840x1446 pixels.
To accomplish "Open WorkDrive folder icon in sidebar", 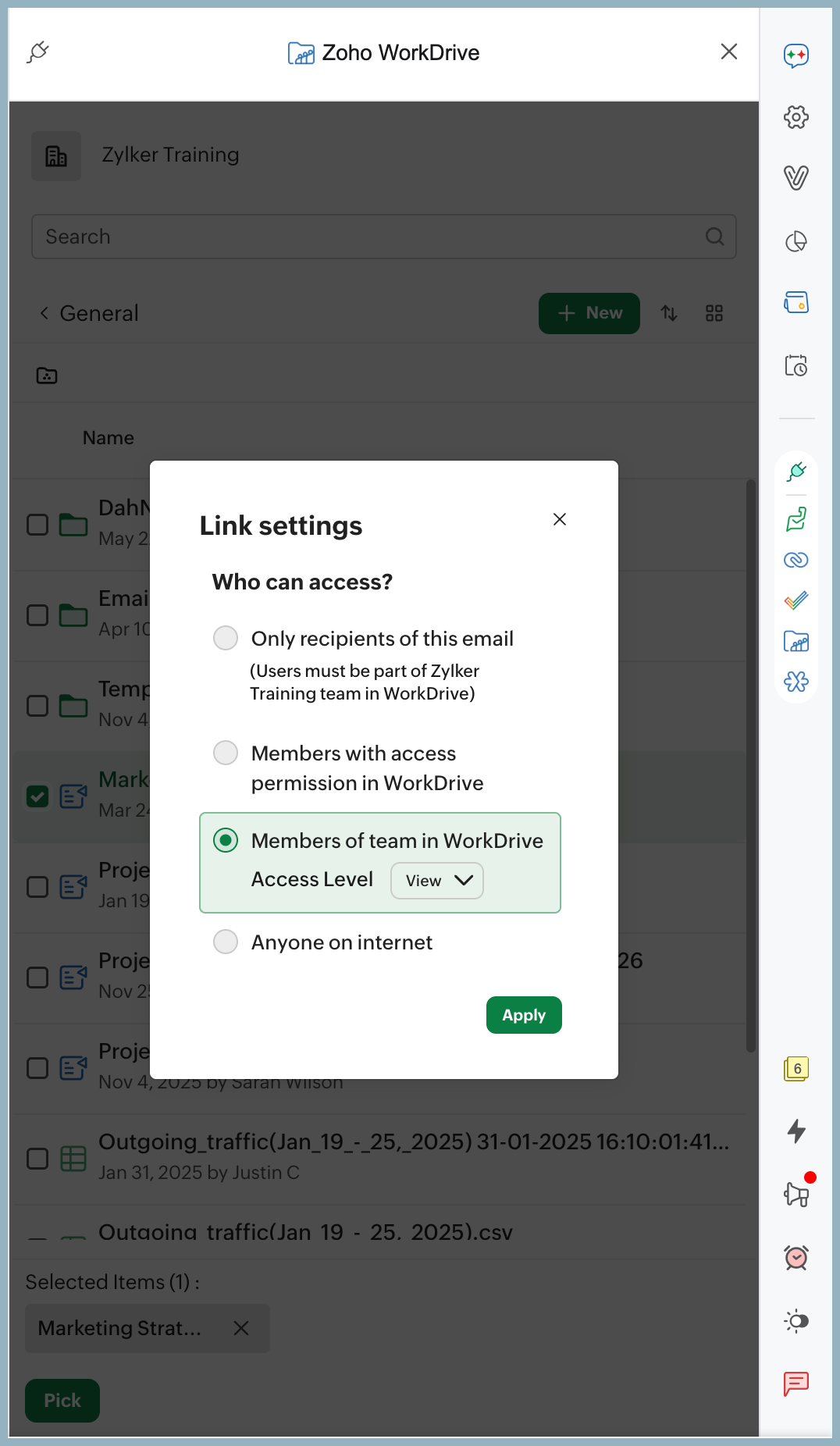I will pyautogui.click(x=796, y=642).
